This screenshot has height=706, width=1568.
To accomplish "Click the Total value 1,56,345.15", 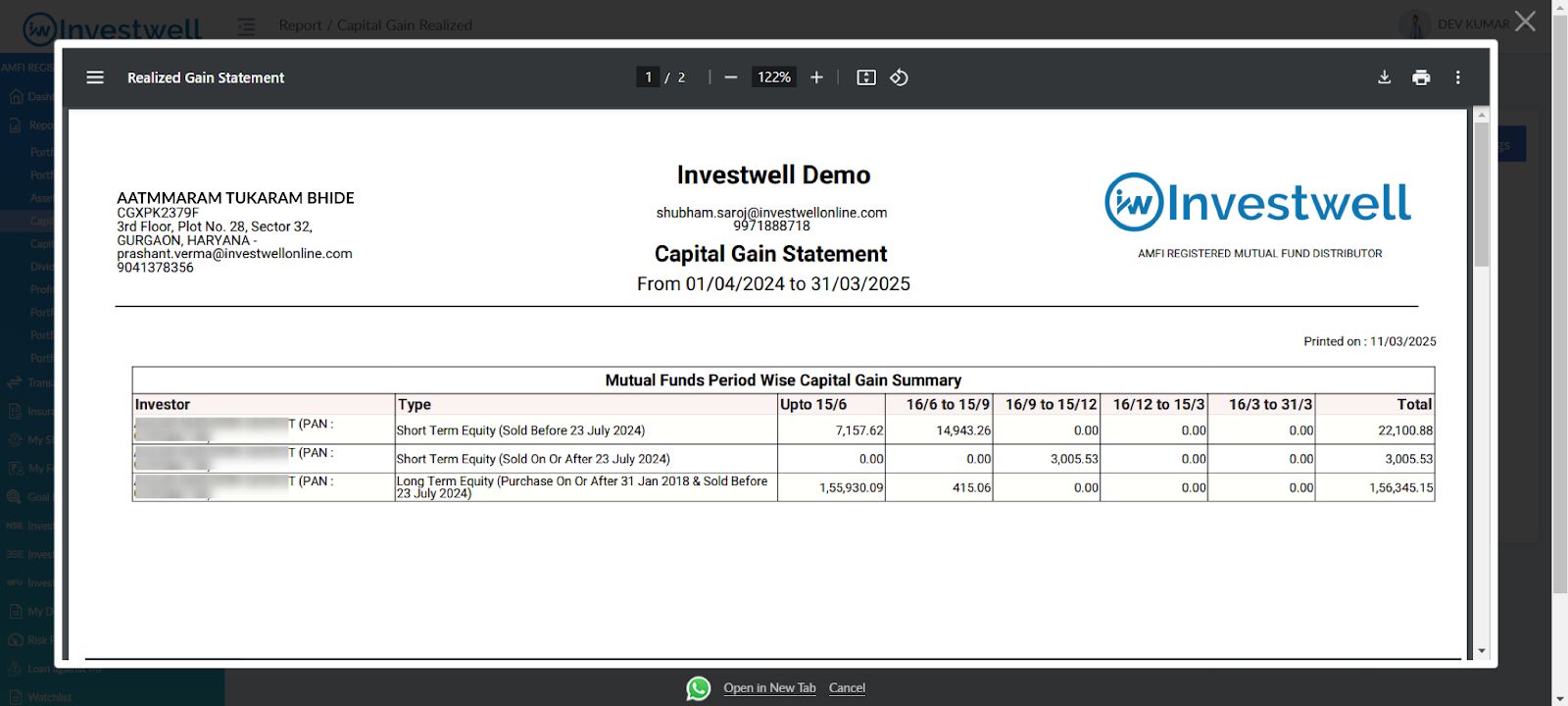I will [x=1400, y=487].
